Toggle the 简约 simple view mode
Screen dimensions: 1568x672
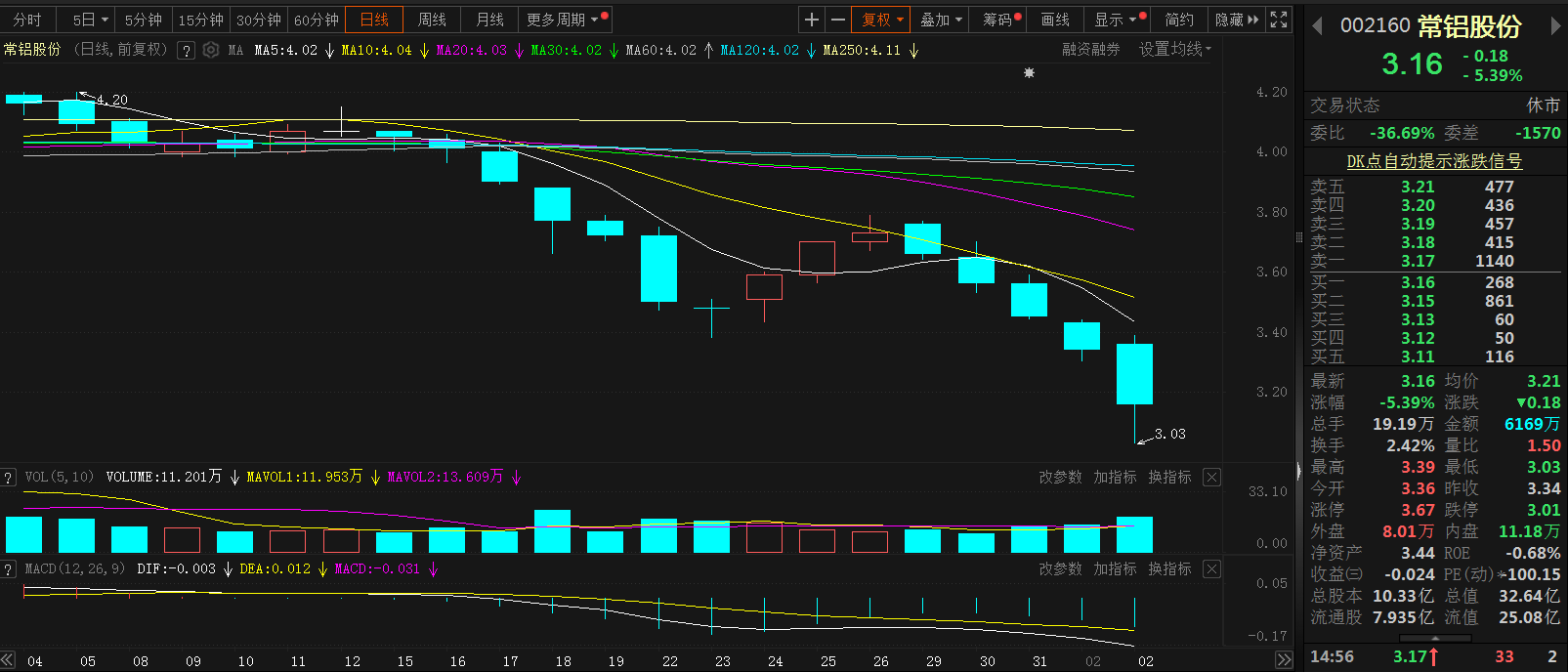pyautogui.click(x=1179, y=20)
